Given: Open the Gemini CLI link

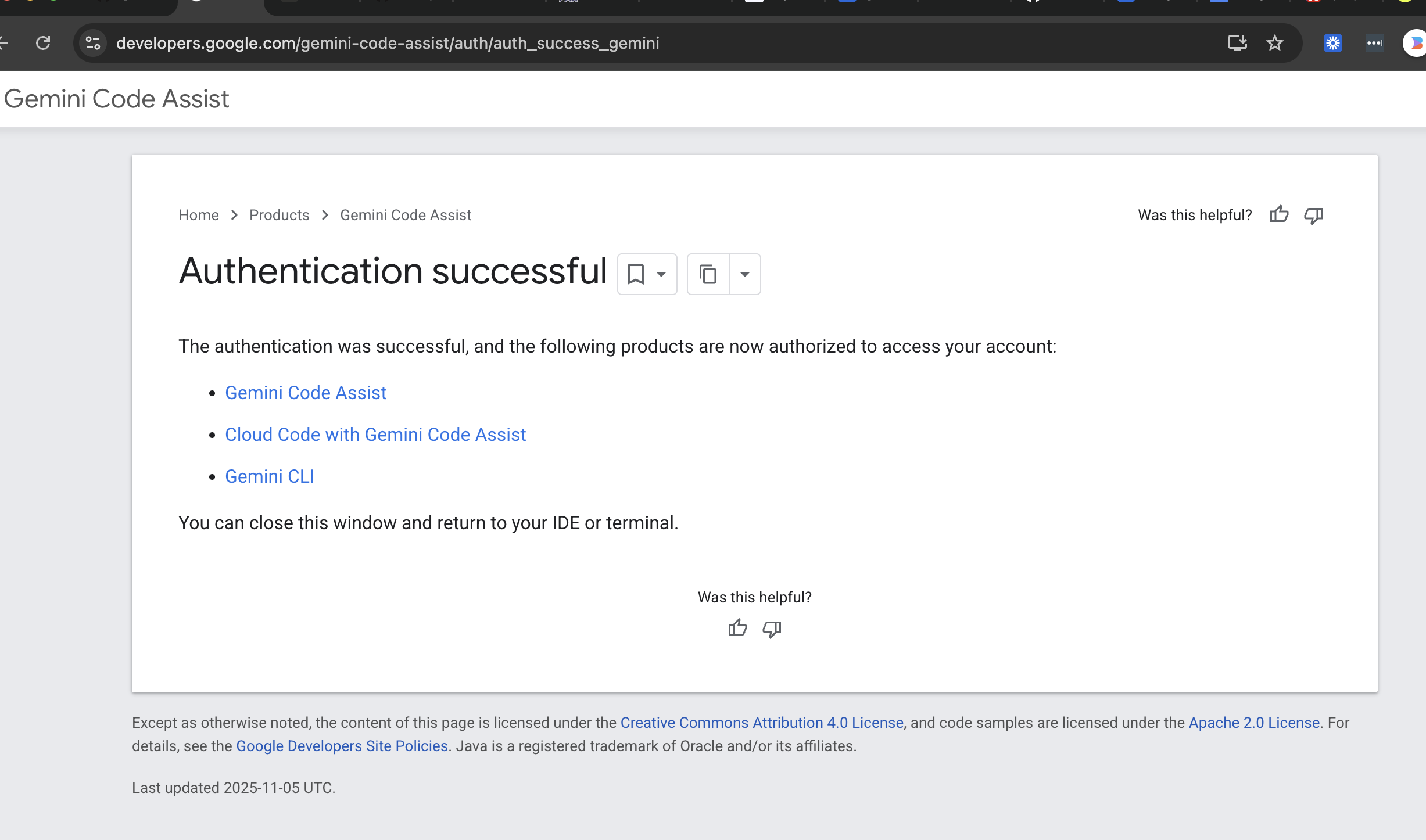Looking at the screenshot, I should point(270,476).
